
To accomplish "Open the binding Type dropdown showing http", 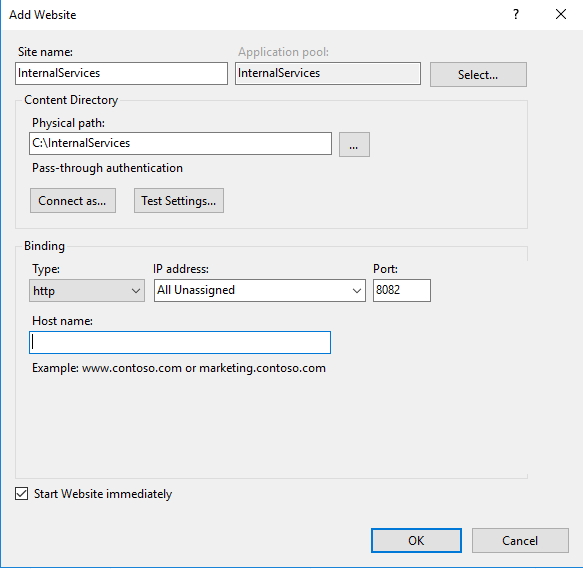I will 87,290.
